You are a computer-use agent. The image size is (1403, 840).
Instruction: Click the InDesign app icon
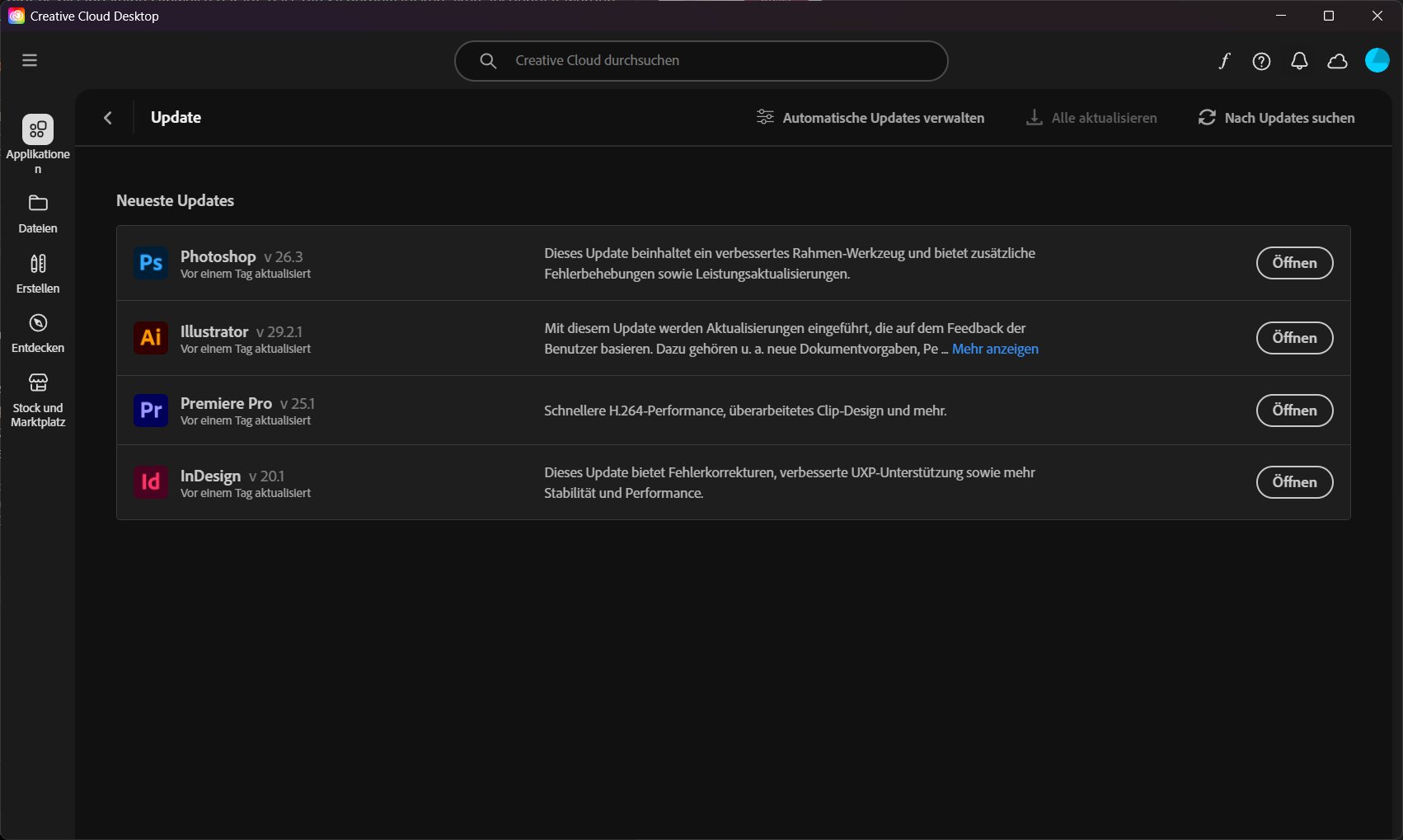(x=151, y=481)
